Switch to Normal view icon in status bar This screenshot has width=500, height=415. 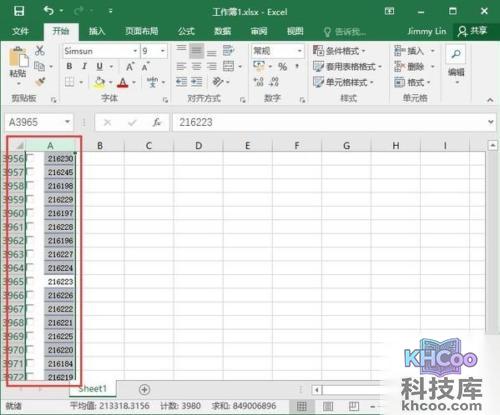tap(302, 406)
